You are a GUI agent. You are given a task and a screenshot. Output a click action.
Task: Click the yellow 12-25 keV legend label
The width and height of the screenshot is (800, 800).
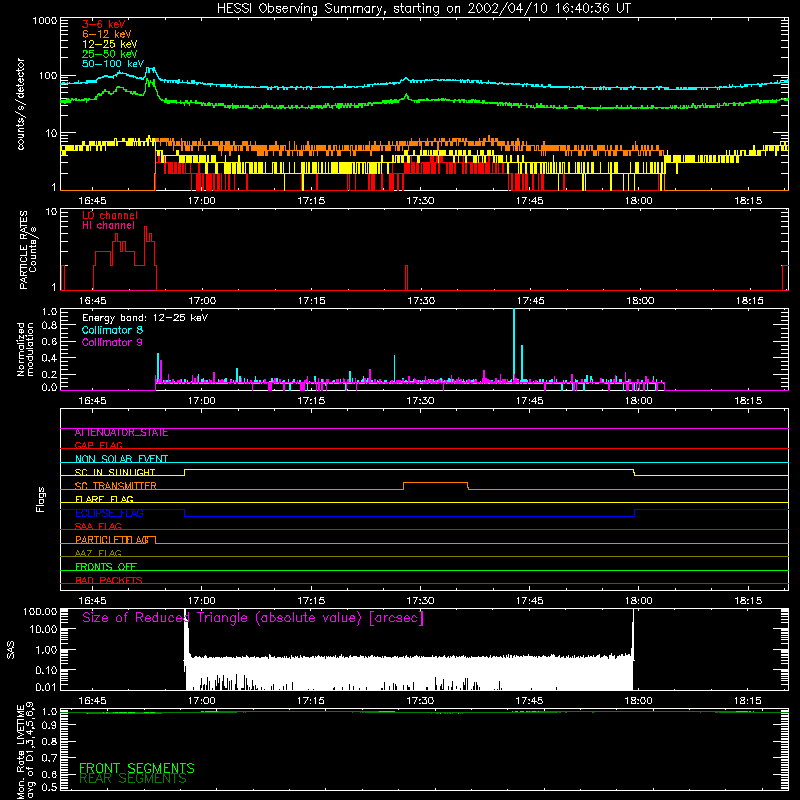(x=110, y=44)
